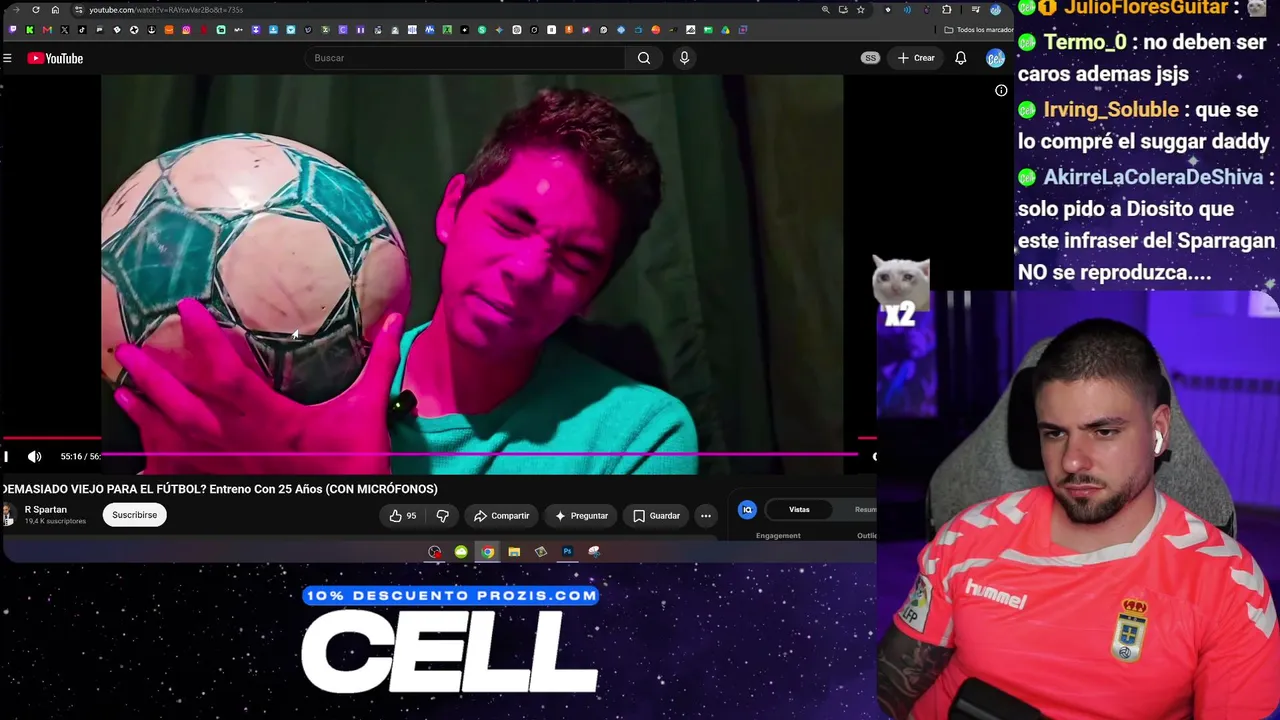
Task: Share the video via 'Compartir'
Action: click(502, 516)
